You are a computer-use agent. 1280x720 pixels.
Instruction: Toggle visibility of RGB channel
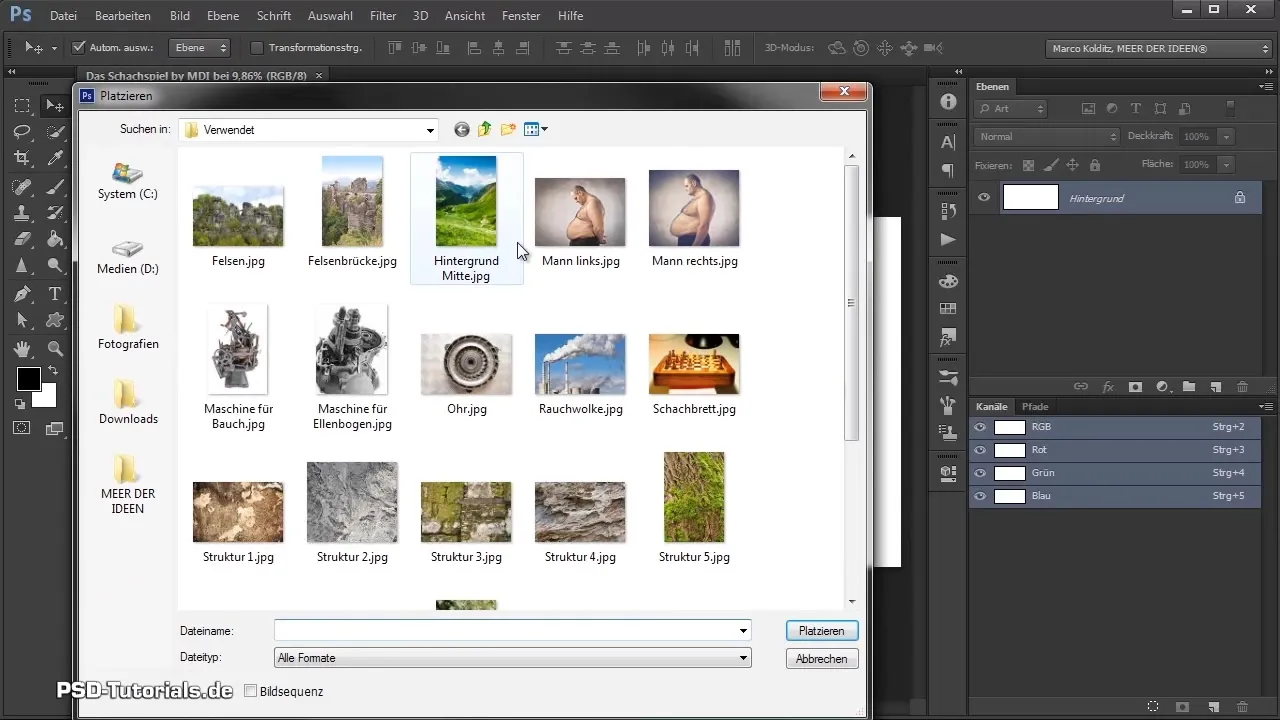coord(981,427)
